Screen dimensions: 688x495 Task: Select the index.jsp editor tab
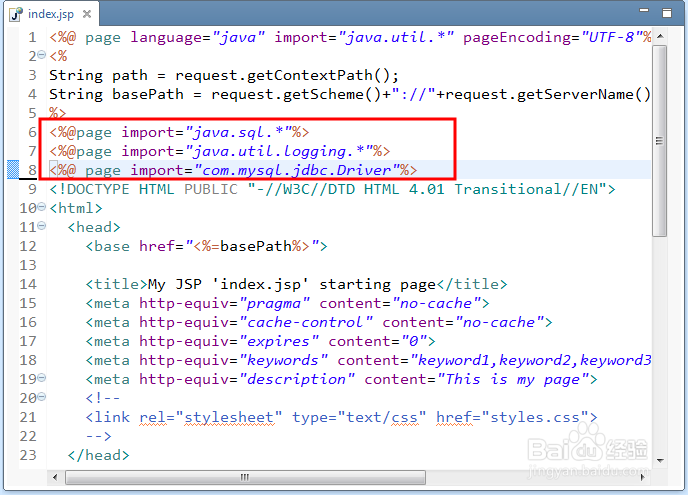51,14
